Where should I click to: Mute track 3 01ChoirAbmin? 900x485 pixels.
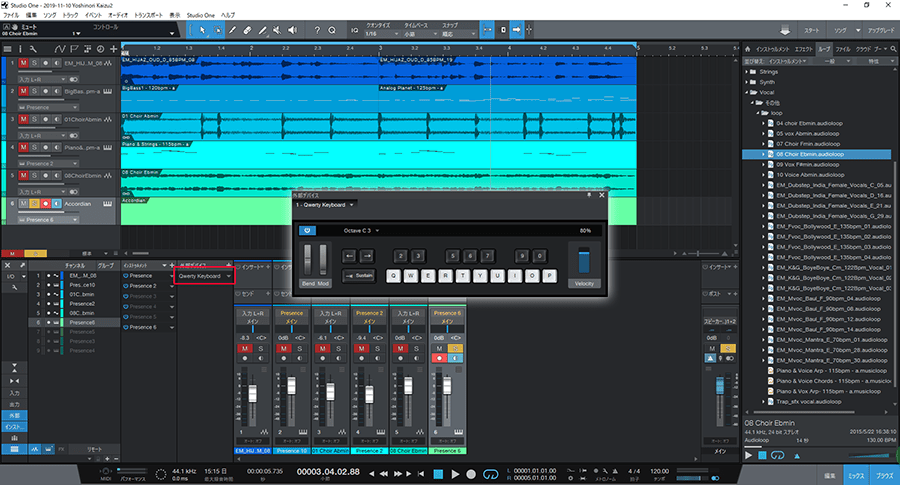[23, 120]
